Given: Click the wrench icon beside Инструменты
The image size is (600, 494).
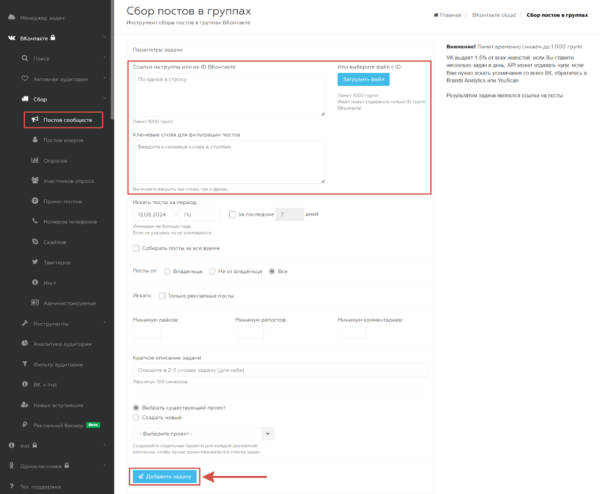Looking at the screenshot, I should 25,323.
